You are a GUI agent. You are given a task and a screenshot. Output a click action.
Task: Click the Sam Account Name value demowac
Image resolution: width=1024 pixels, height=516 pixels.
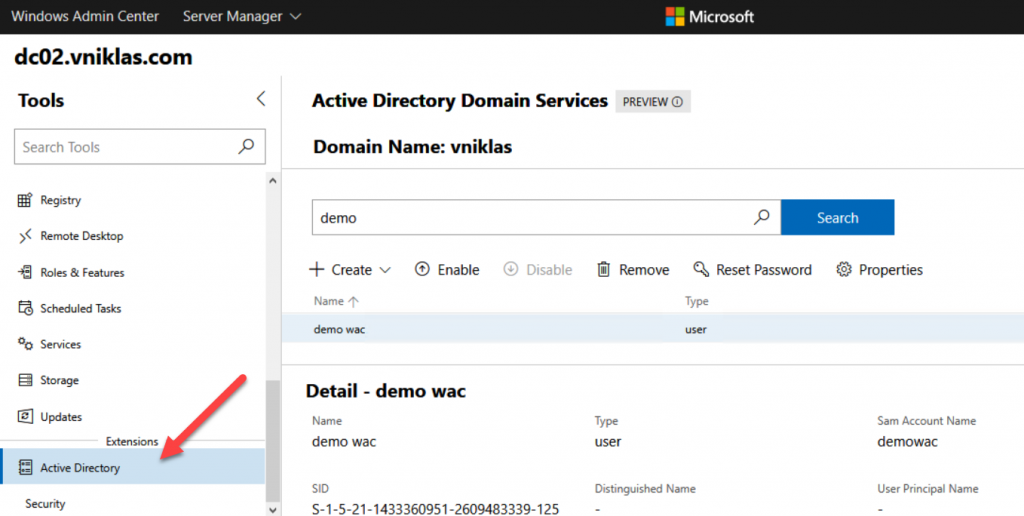tap(907, 442)
